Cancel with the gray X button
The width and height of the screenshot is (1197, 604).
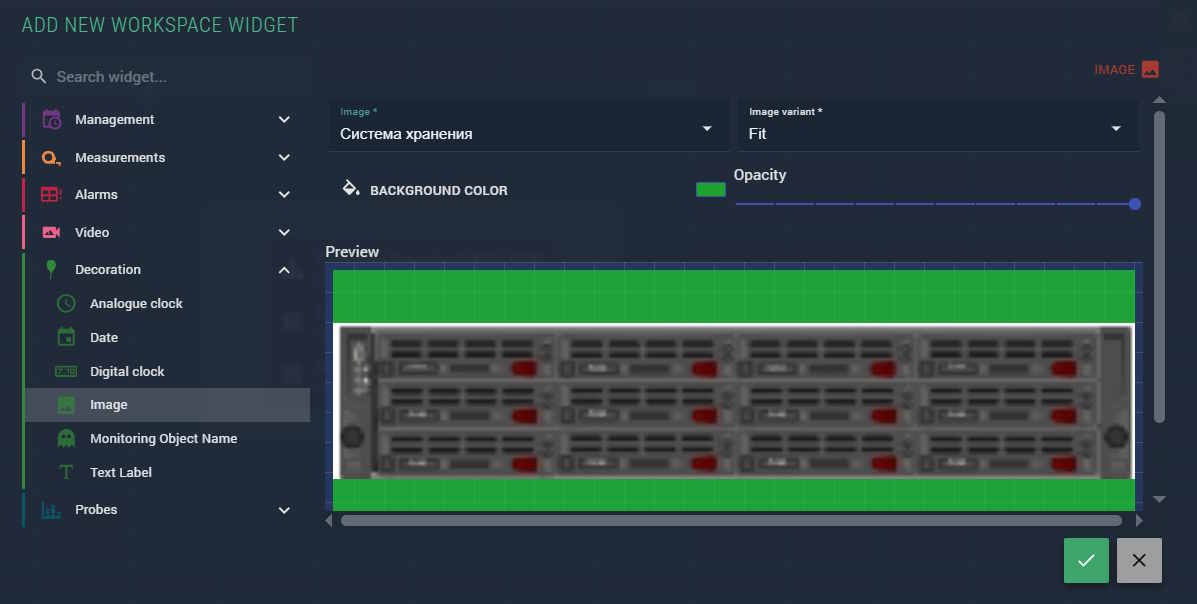pyautogui.click(x=1139, y=560)
